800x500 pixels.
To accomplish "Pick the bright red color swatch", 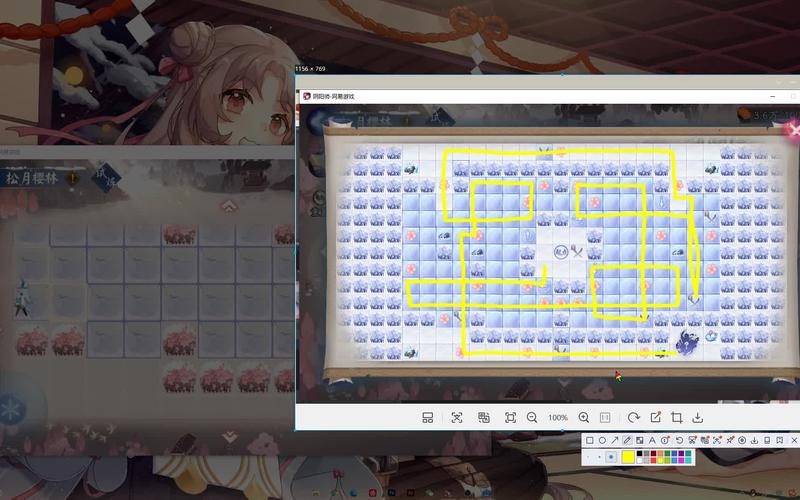I will [x=654, y=460].
